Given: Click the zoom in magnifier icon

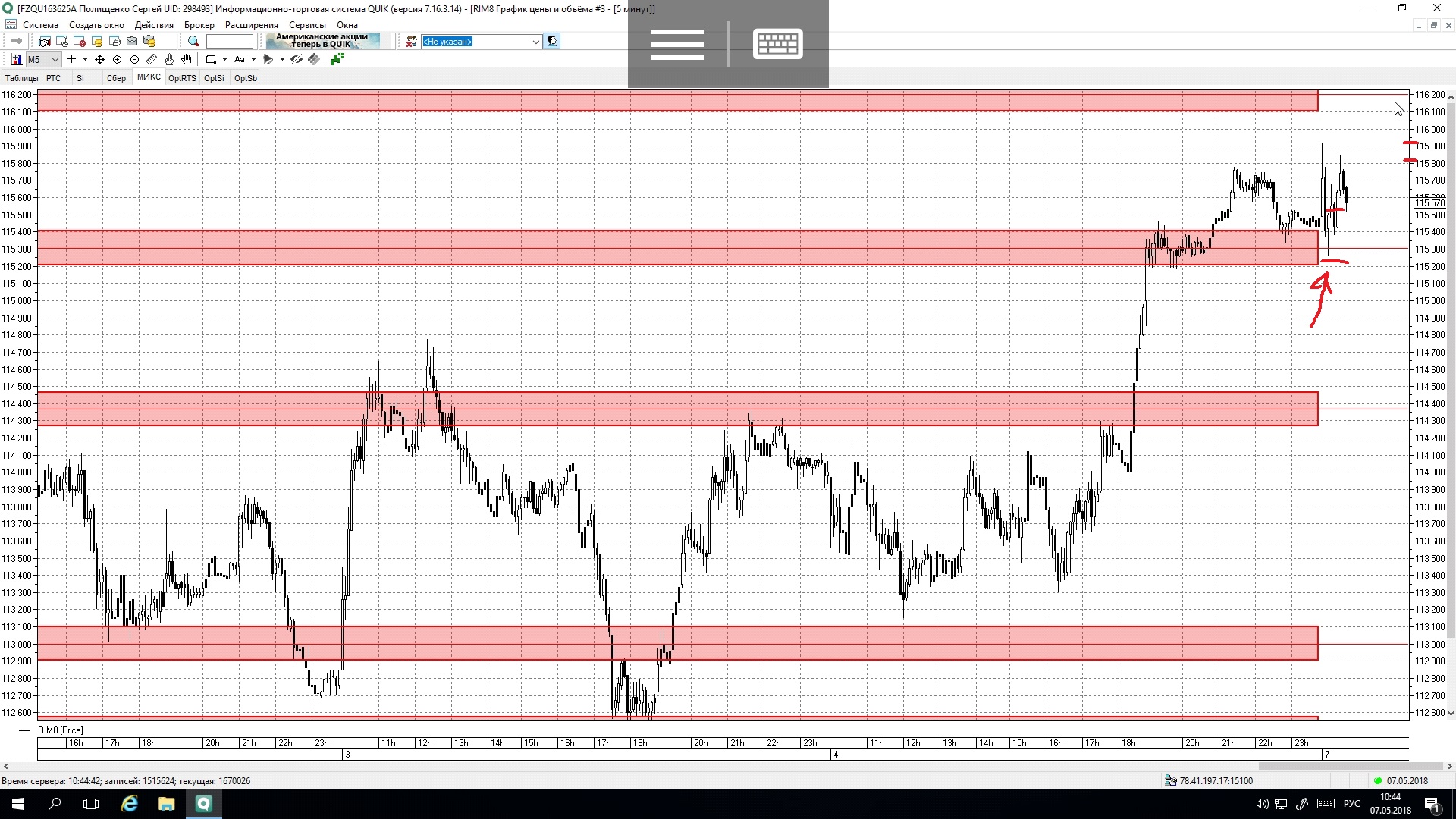Looking at the screenshot, I should [117, 59].
